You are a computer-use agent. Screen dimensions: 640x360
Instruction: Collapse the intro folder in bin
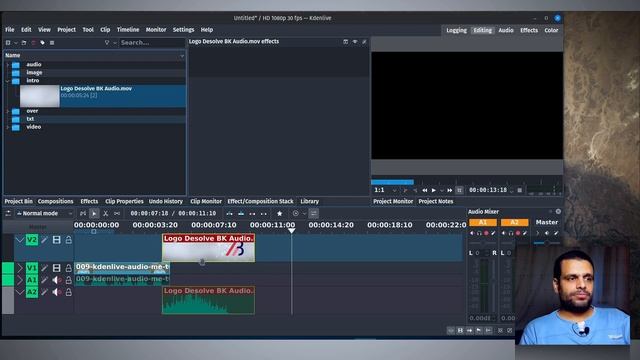pos(7,81)
